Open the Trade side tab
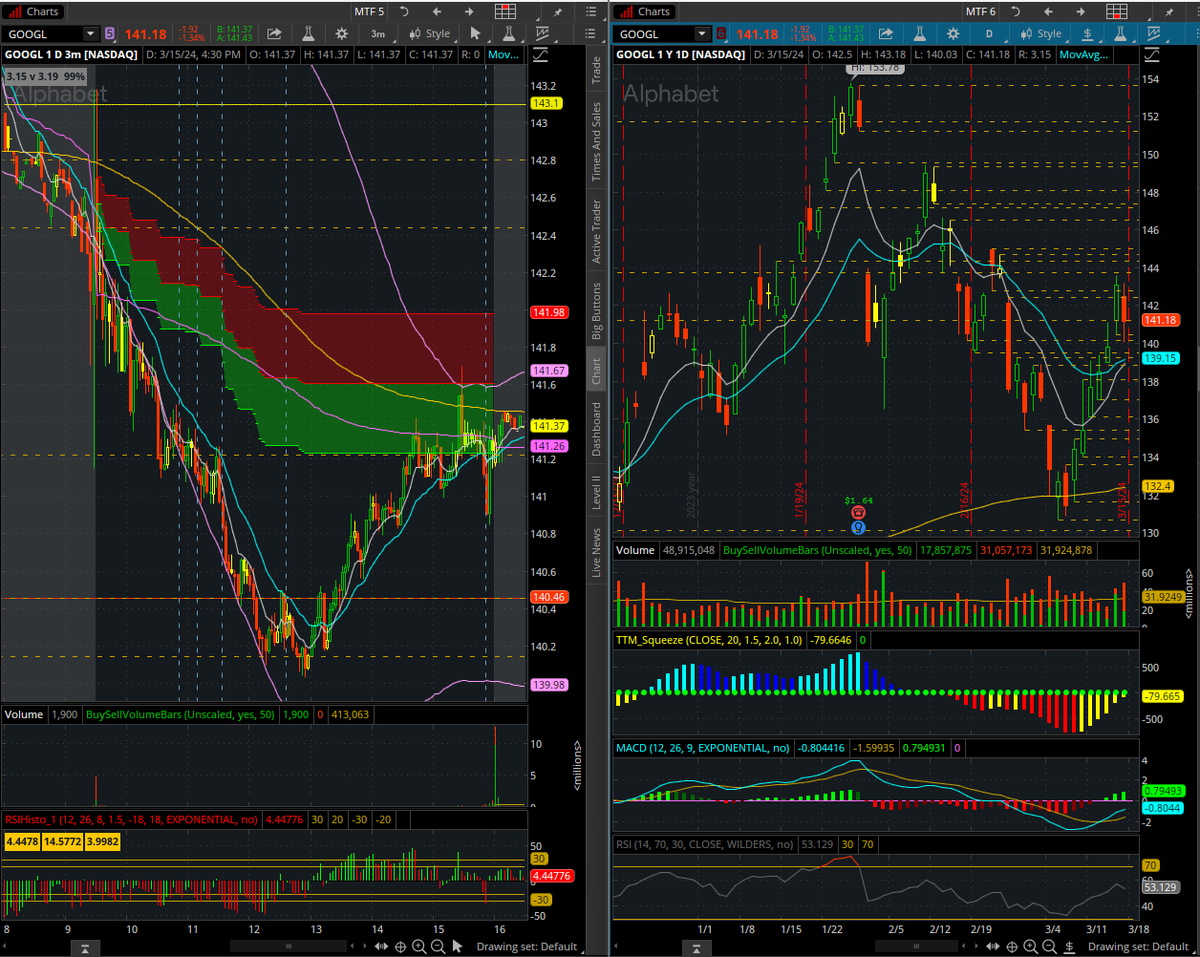Screen dimensions: 1200x957 596,69
